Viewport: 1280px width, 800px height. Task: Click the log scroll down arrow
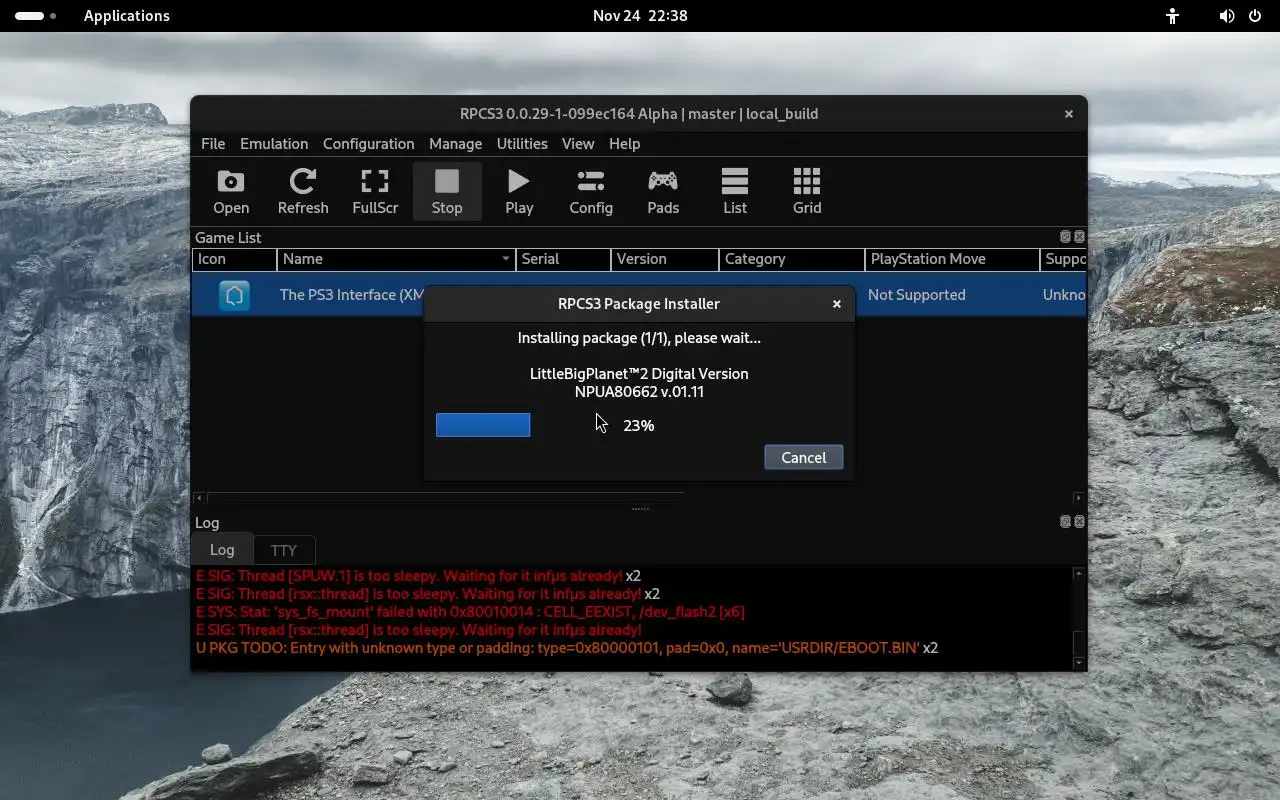pyautogui.click(x=1078, y=662)
